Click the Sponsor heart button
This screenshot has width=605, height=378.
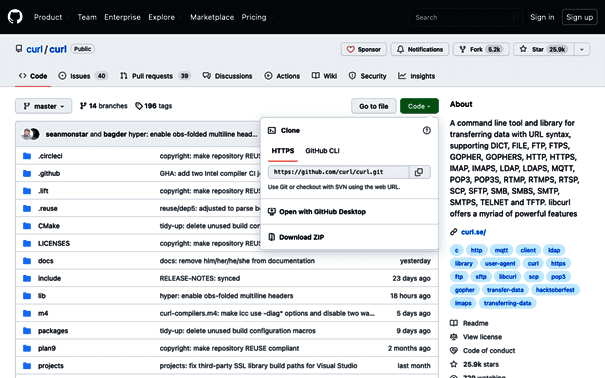click(363, 49)
